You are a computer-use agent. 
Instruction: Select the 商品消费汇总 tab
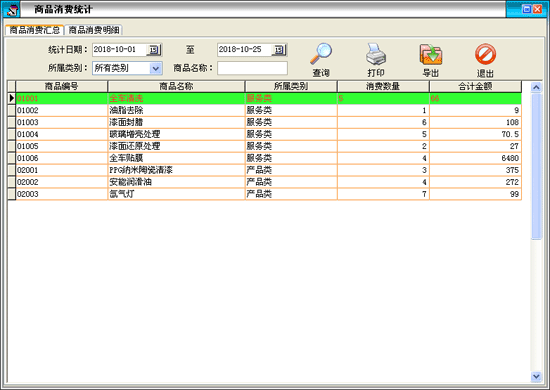pyautogui.click(x=34, y=30)
